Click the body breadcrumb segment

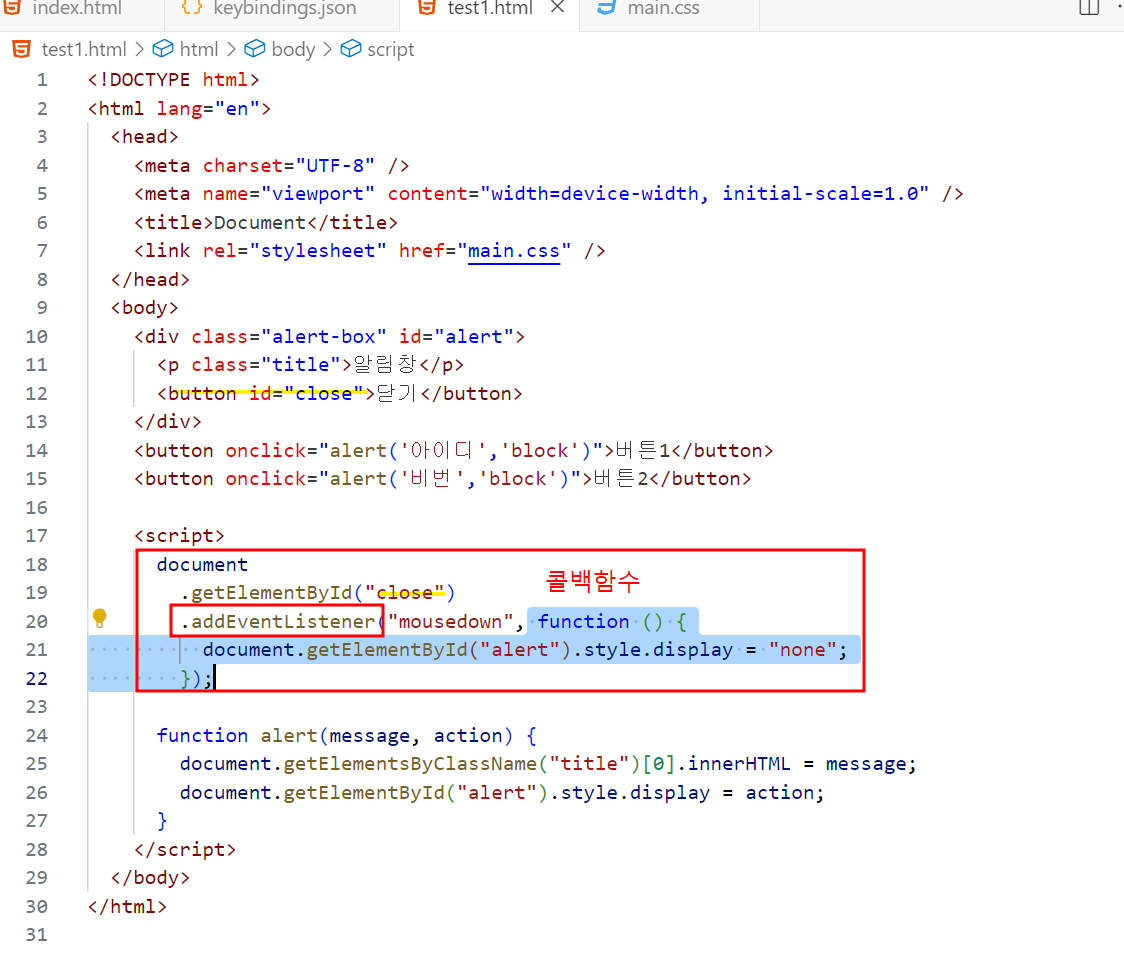pos(293,49)
